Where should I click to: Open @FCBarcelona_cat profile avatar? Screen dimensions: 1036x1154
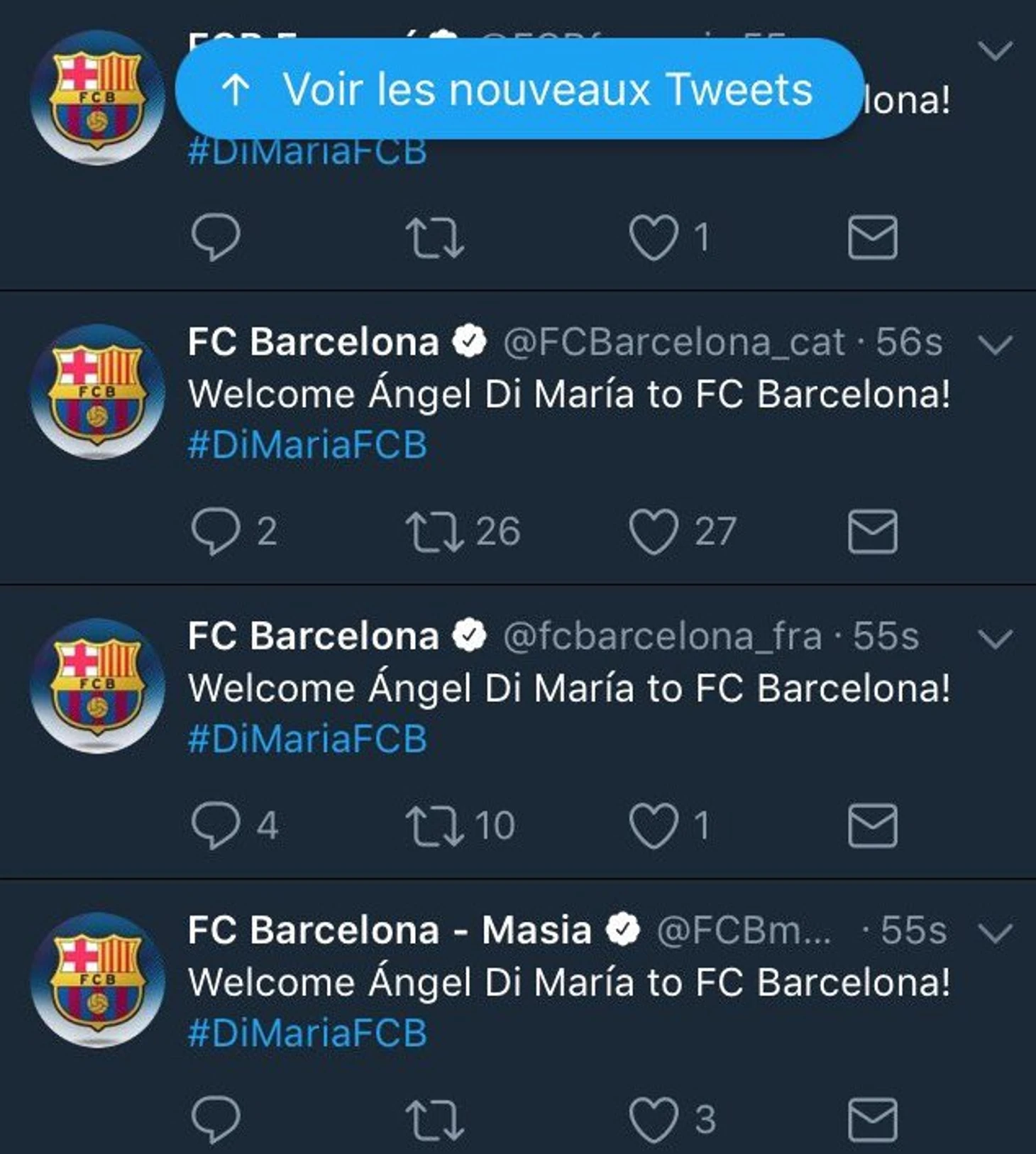coord(98,391)
